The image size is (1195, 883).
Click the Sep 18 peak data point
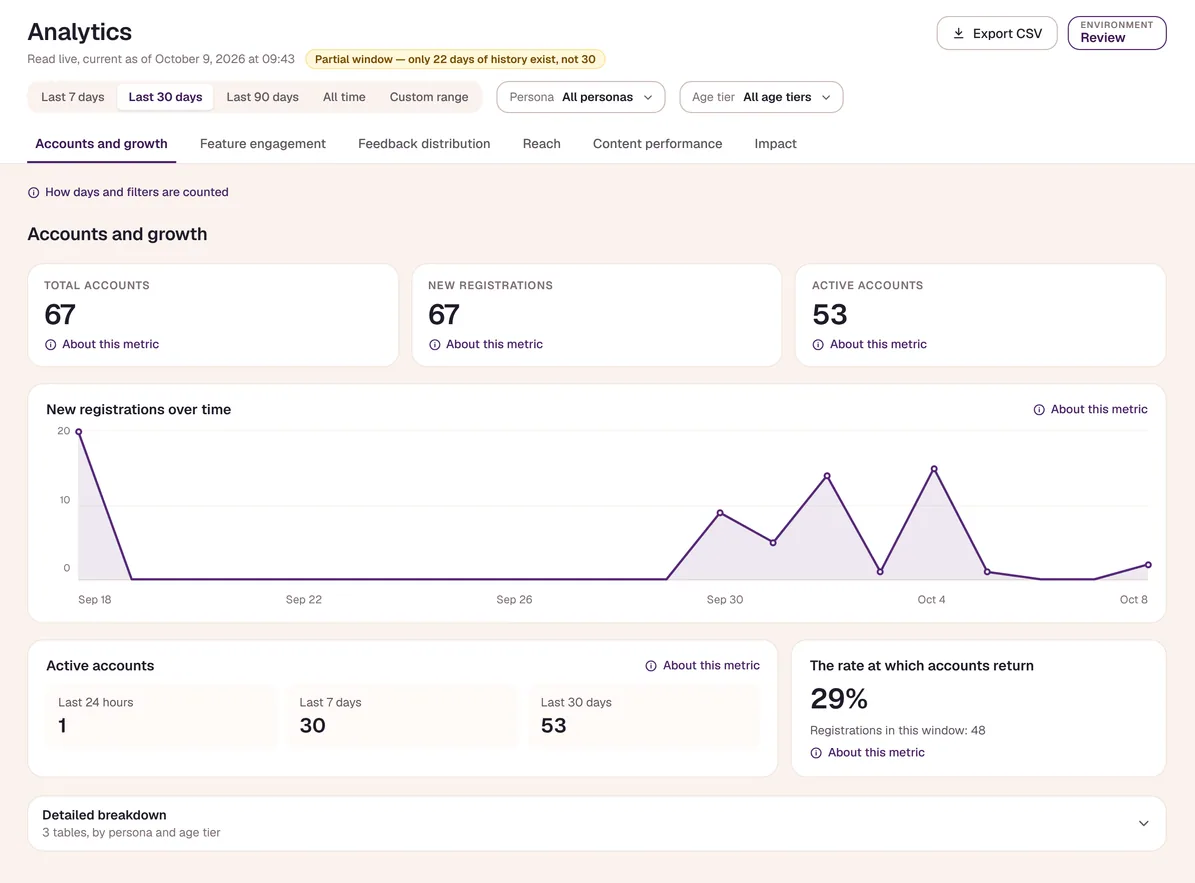click(78, 432)
